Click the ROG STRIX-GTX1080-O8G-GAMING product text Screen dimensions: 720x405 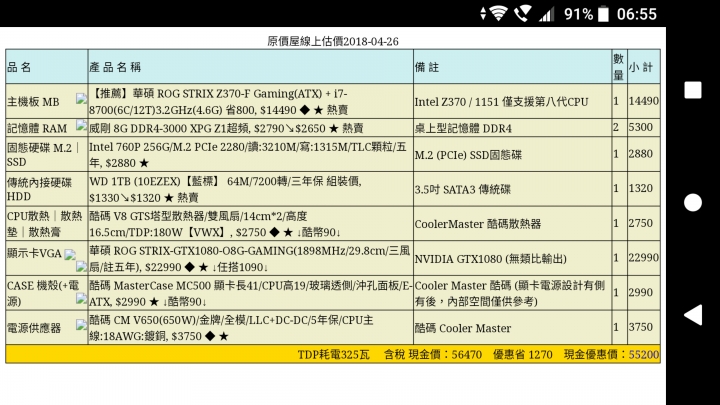250,259
